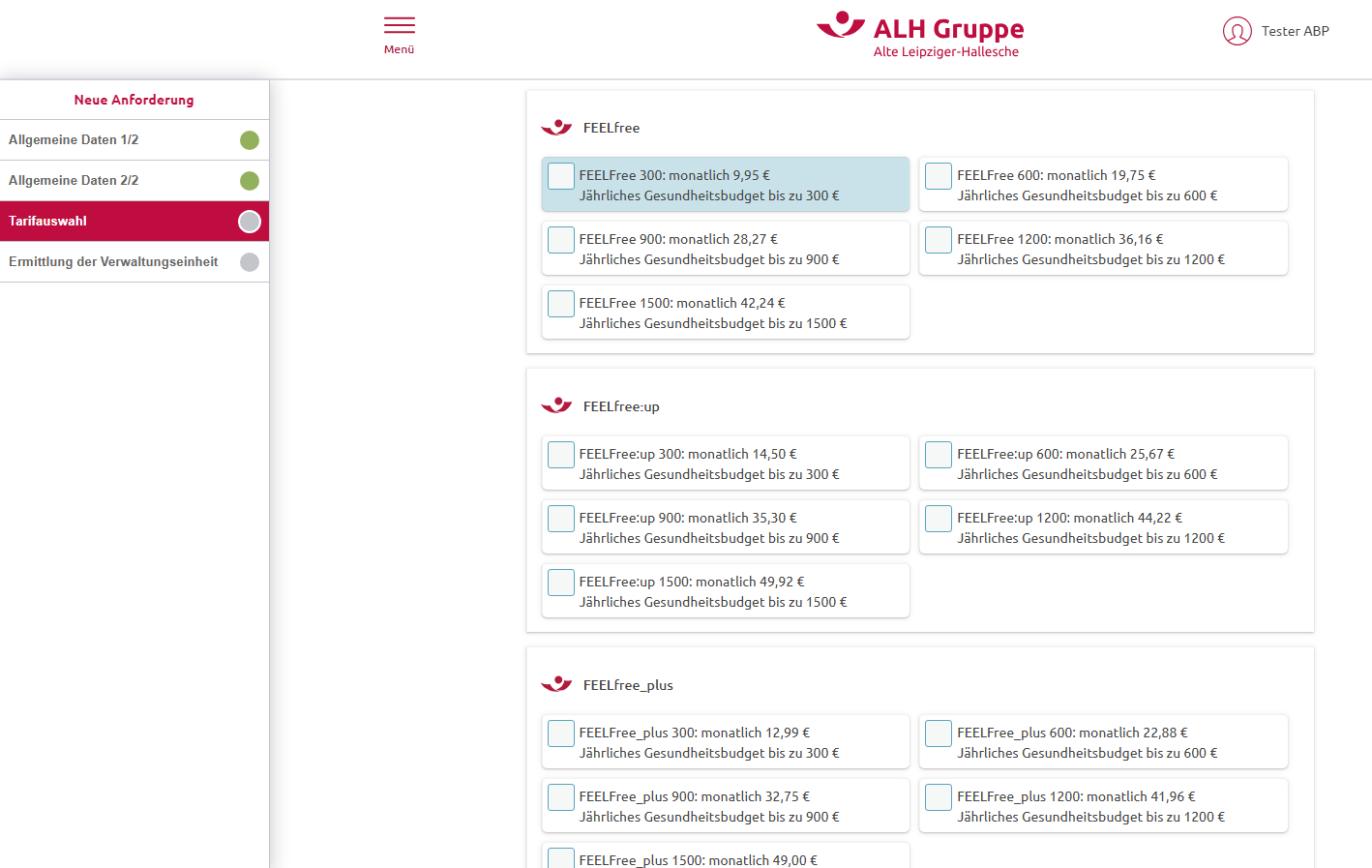The image size is (1372, 868).
Task: Select the FEELFree 600 checkbox
Action: [x=939, y=176]
